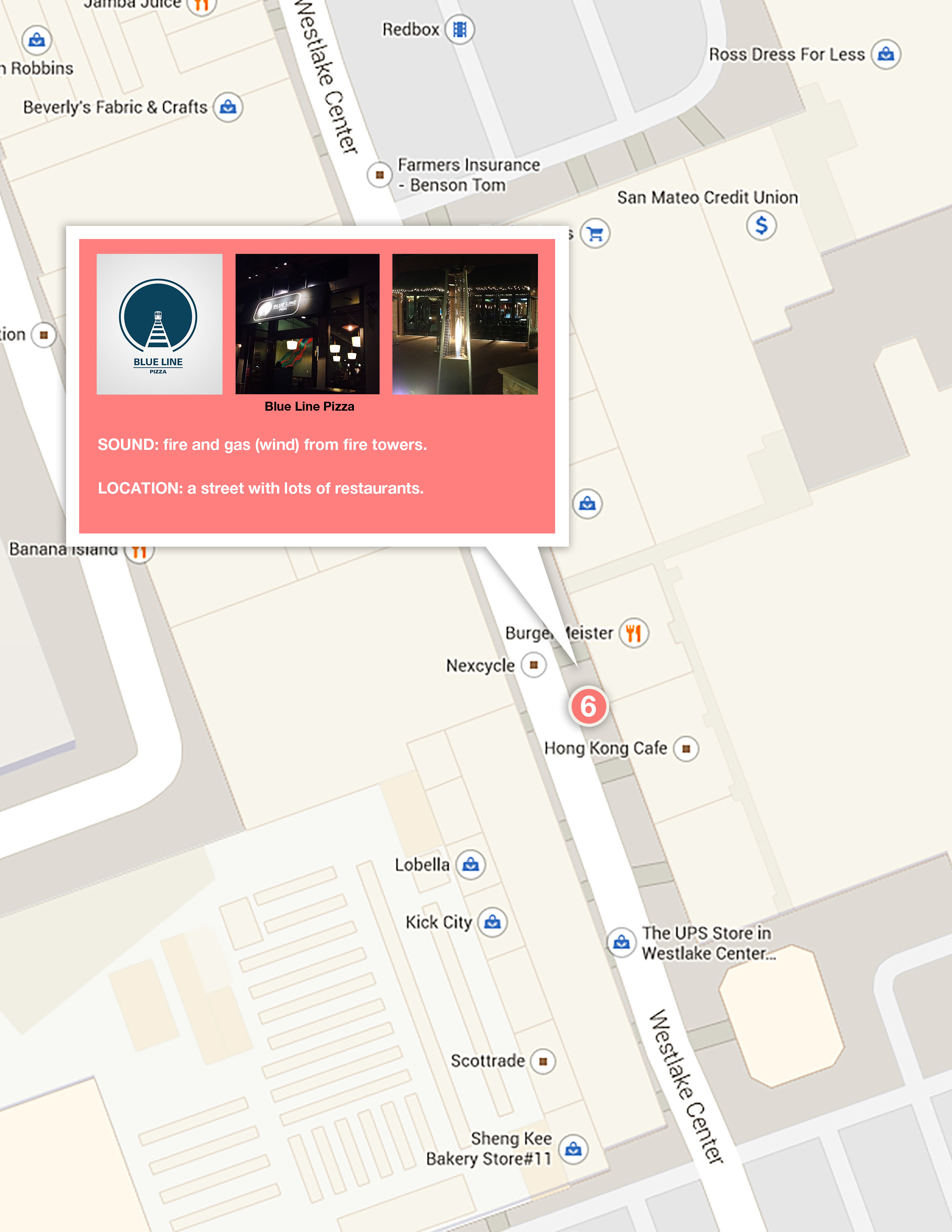Screen dimensions: 952x1232
Task: Select Sheng Kee Bakery shopping icon
Action: 573,1149
